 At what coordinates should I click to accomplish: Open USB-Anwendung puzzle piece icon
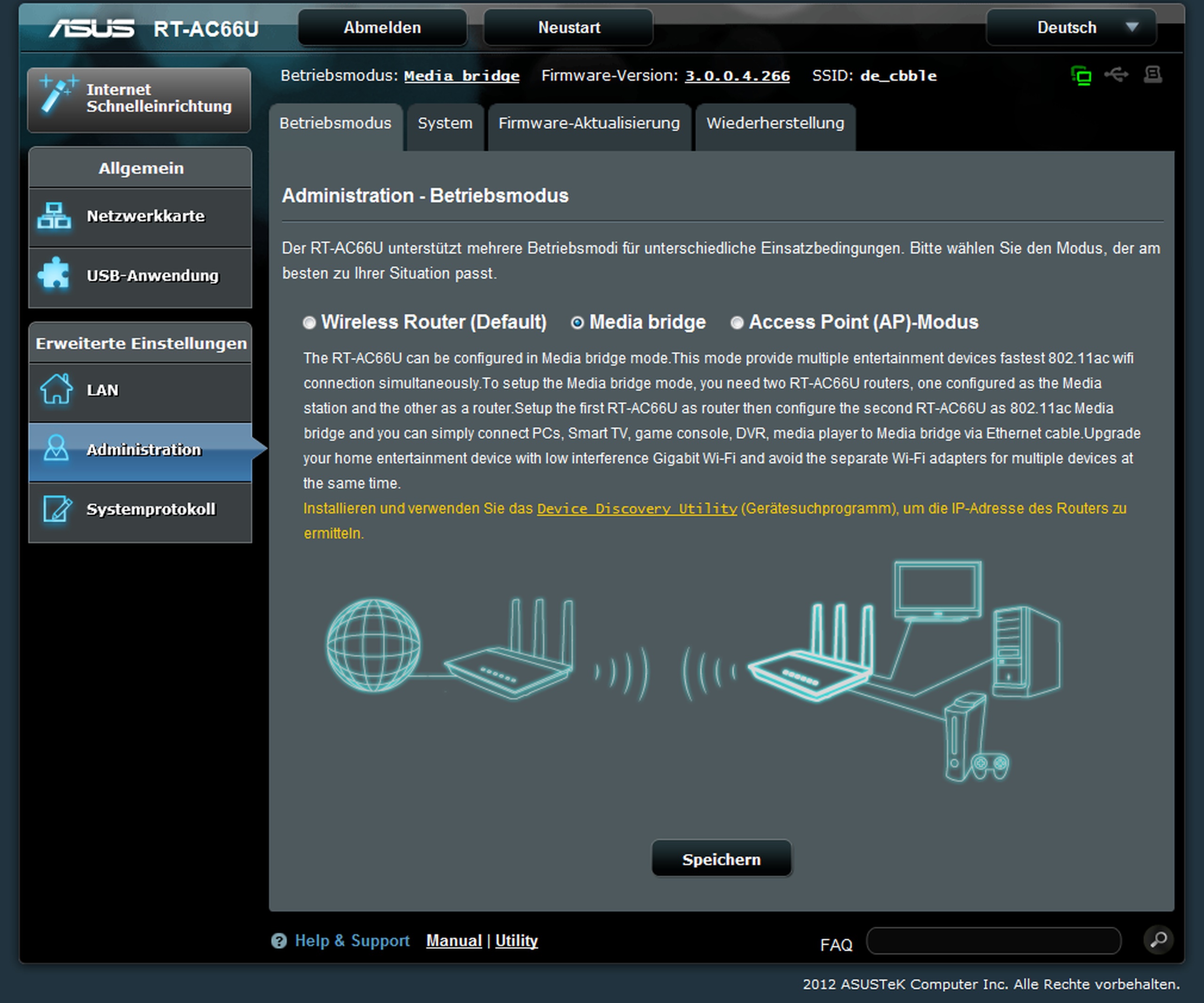point(54,273)
